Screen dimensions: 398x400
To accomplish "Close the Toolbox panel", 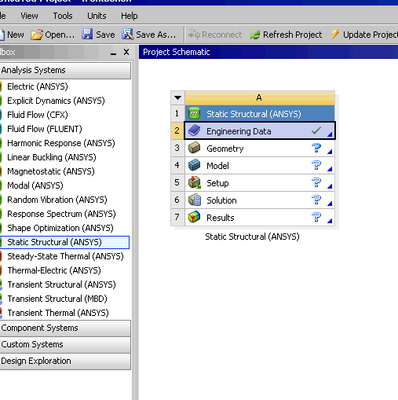I will pyautogui.click(x=126, y=52).
